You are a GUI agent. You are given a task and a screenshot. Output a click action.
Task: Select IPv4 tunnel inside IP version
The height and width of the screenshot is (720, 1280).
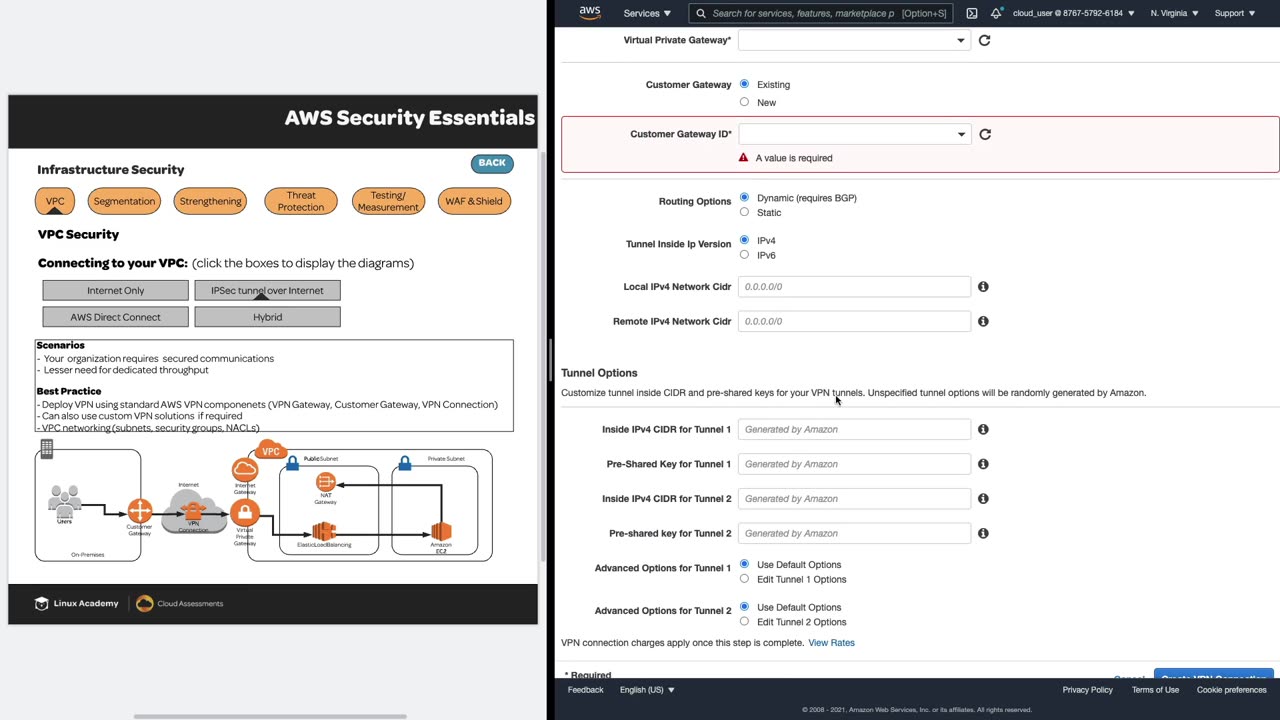click(744, 240)
